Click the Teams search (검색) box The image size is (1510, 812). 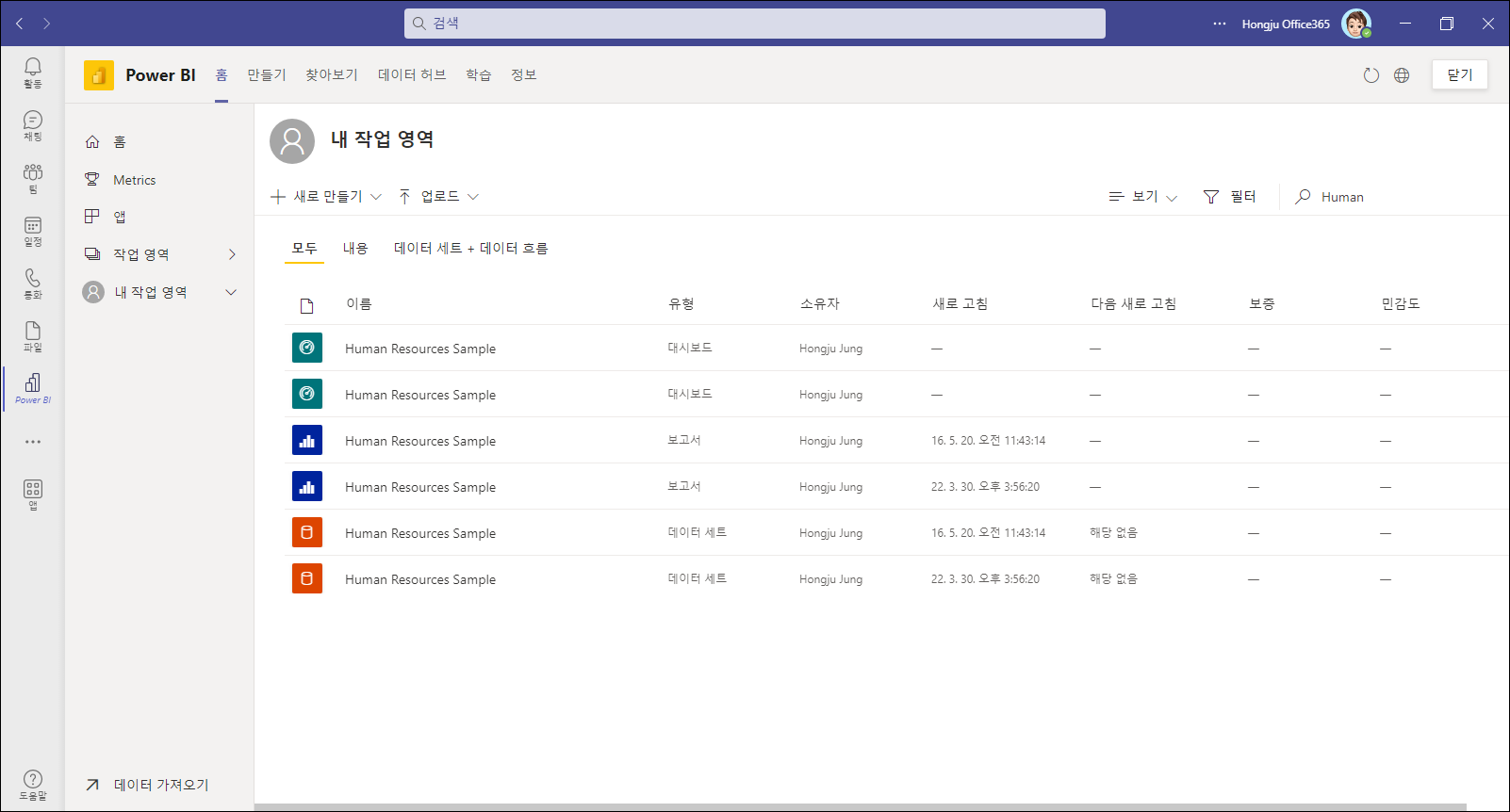click(755, 24)
